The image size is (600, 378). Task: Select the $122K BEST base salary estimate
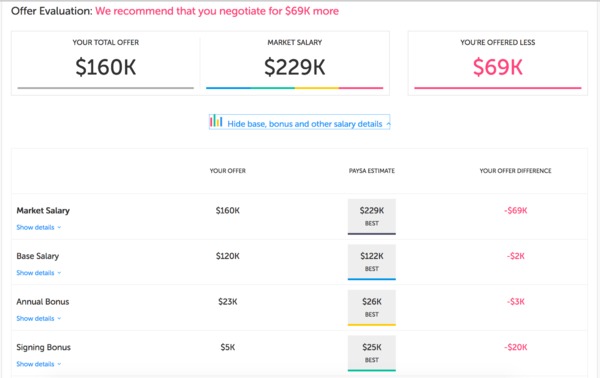pyautogui.click(x=372, y=262)
